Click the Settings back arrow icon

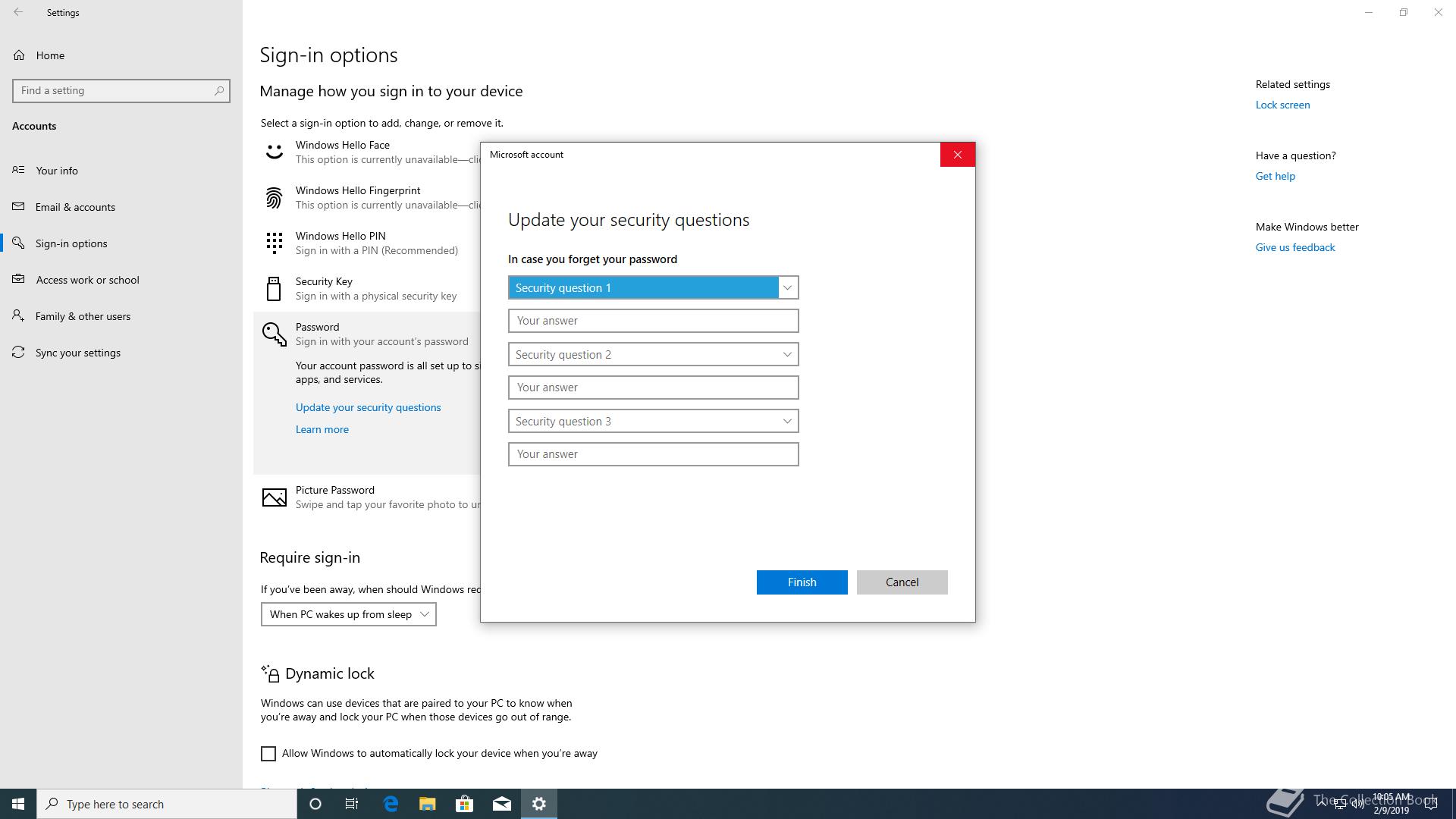[x=18, y=12]
